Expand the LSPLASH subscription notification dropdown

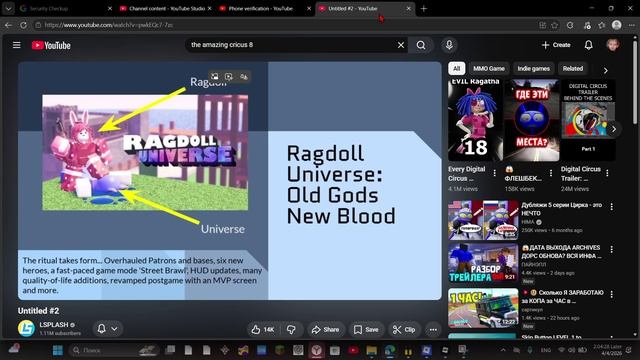[108, 329]
